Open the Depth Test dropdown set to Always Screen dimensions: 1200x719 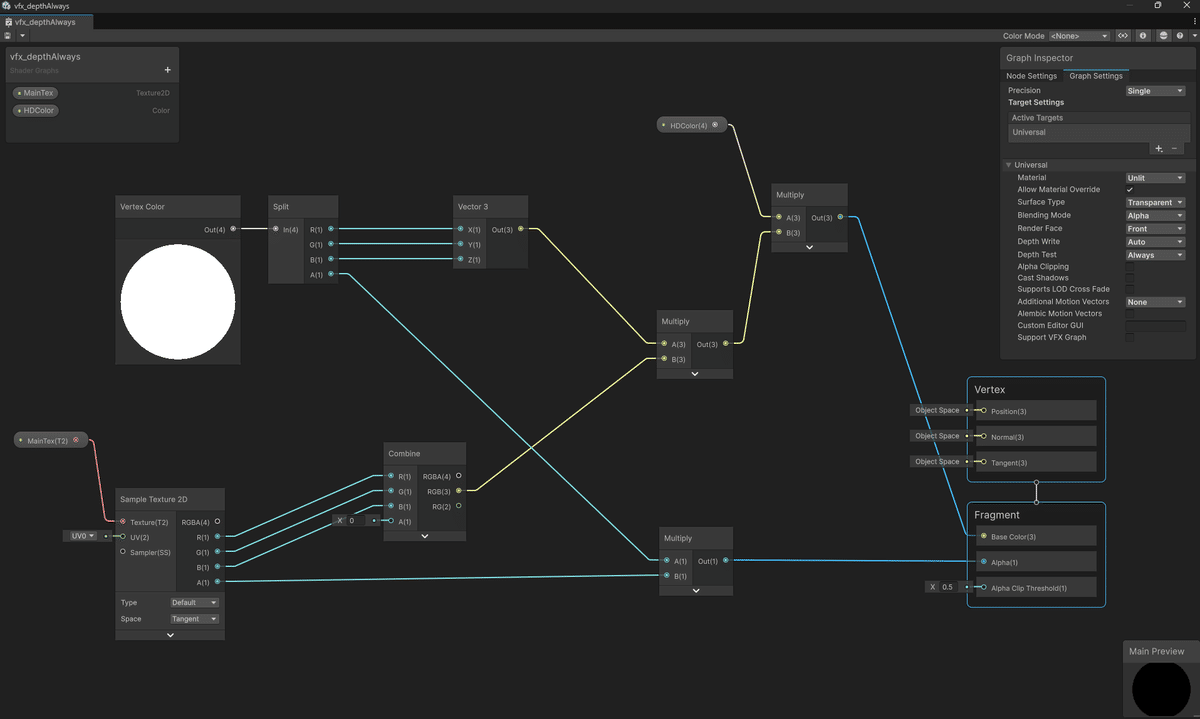1155,254
